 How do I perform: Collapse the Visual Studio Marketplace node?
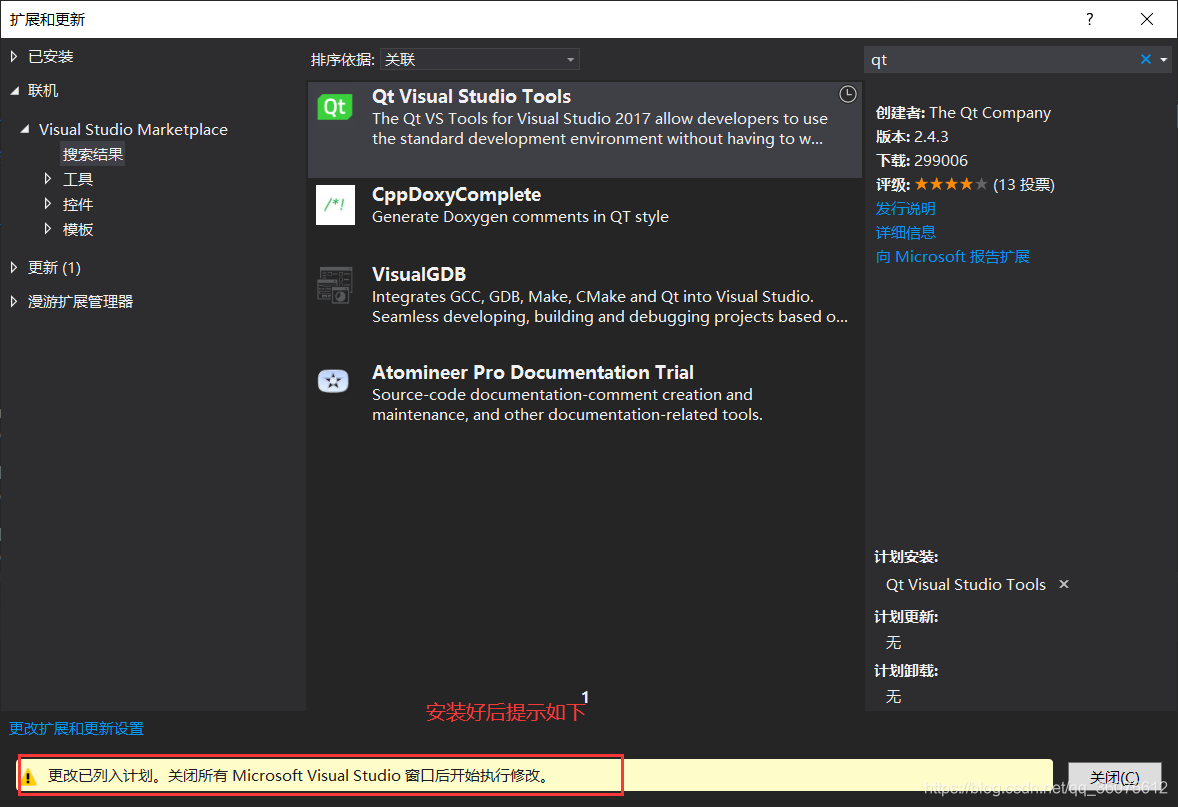25,129
